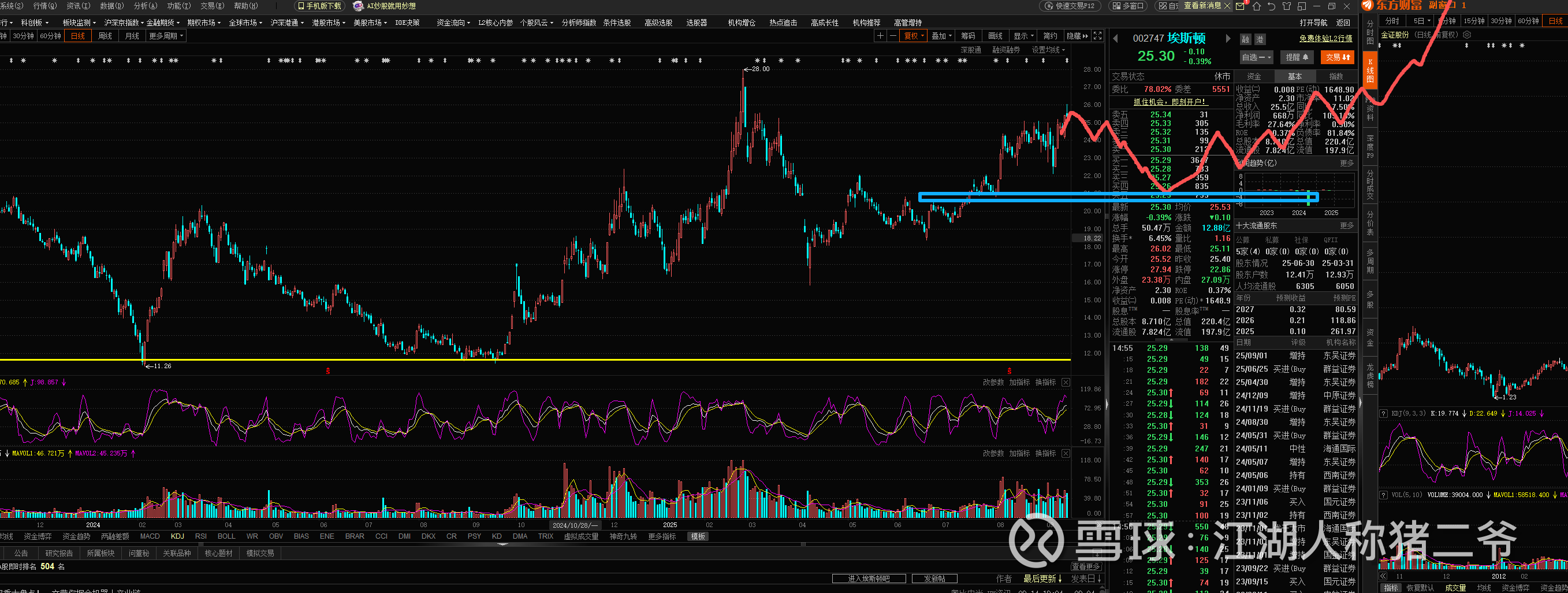Switch to MACD indicator tab
This screenshot has height=593, width=1568.
150,536
